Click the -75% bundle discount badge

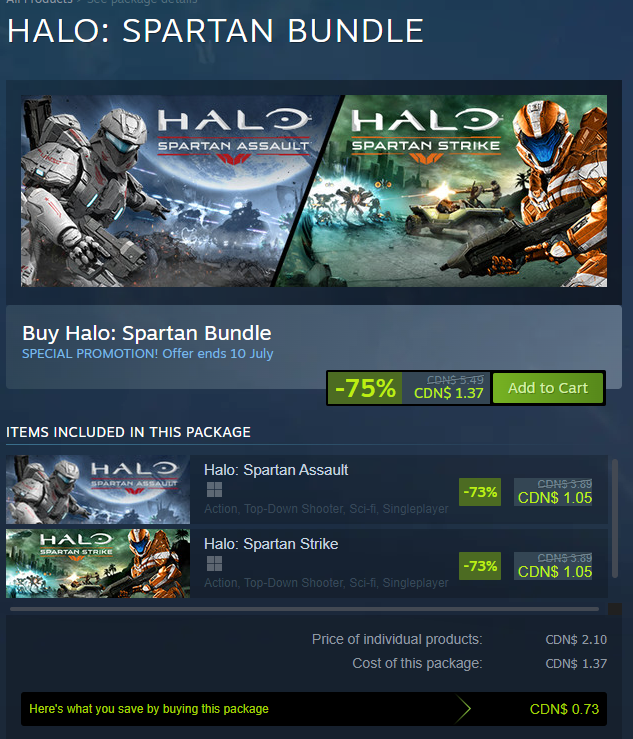coord(365,388)
